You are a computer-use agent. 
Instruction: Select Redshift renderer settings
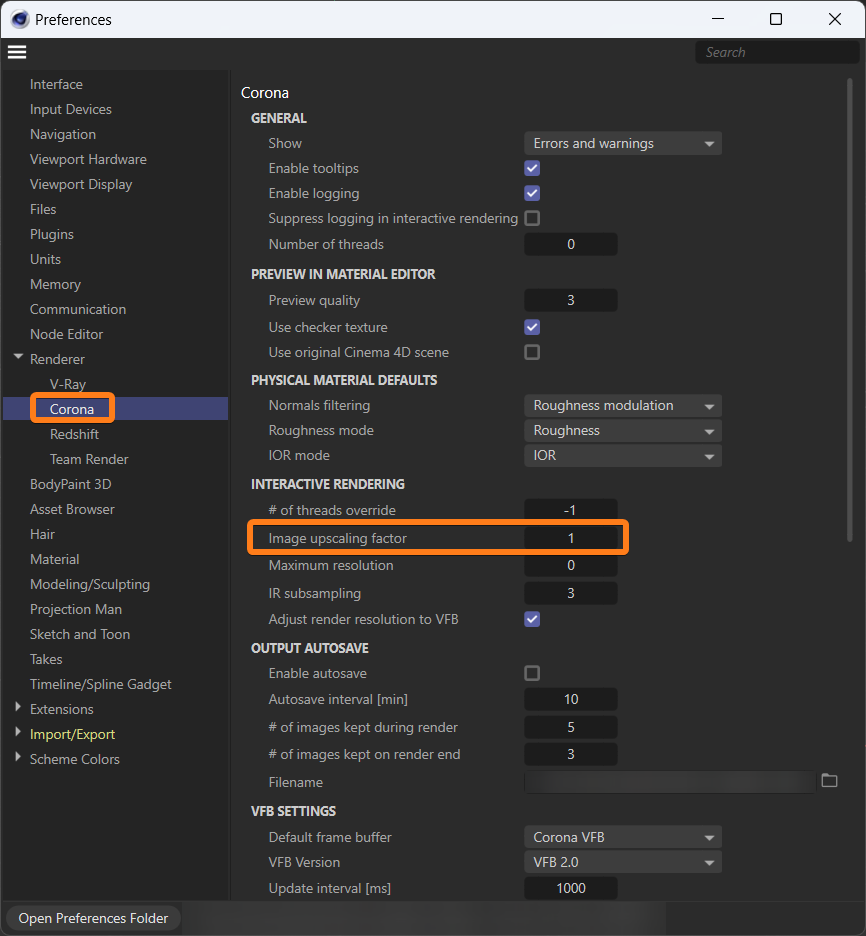tap(75, 435)
